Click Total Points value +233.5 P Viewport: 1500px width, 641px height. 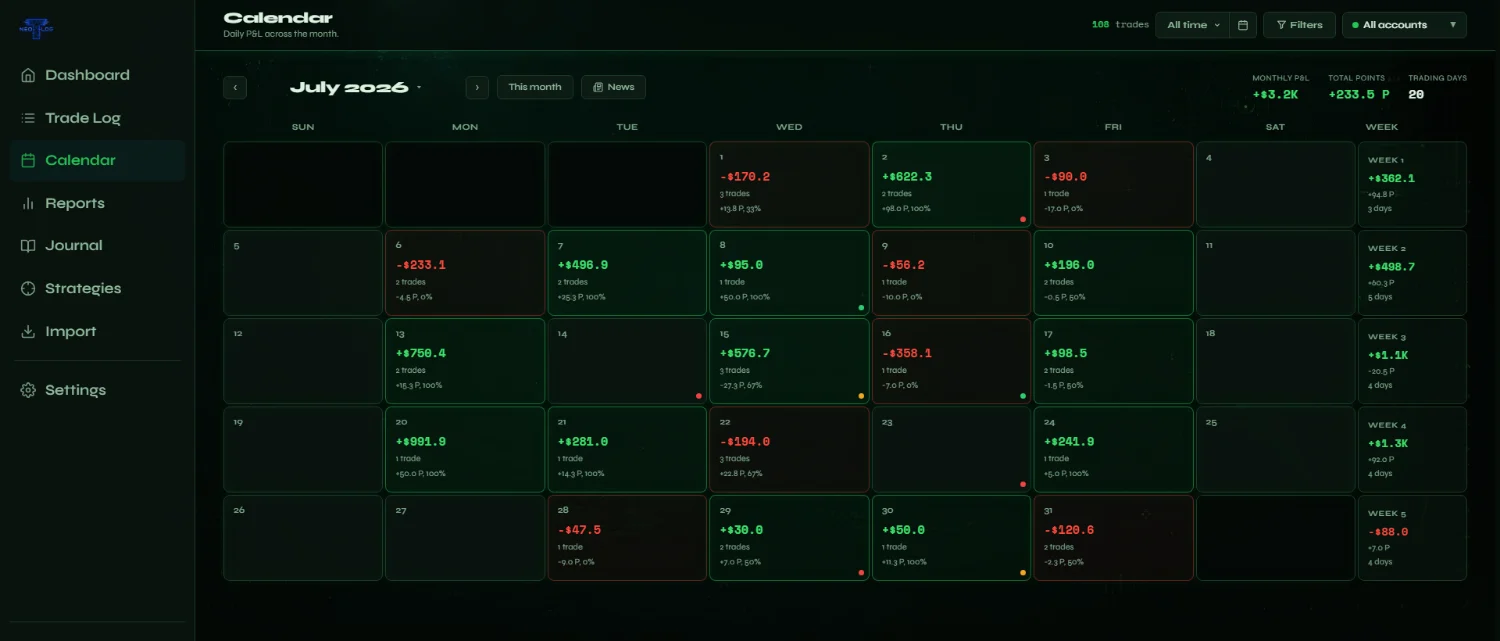point(1359,95)
